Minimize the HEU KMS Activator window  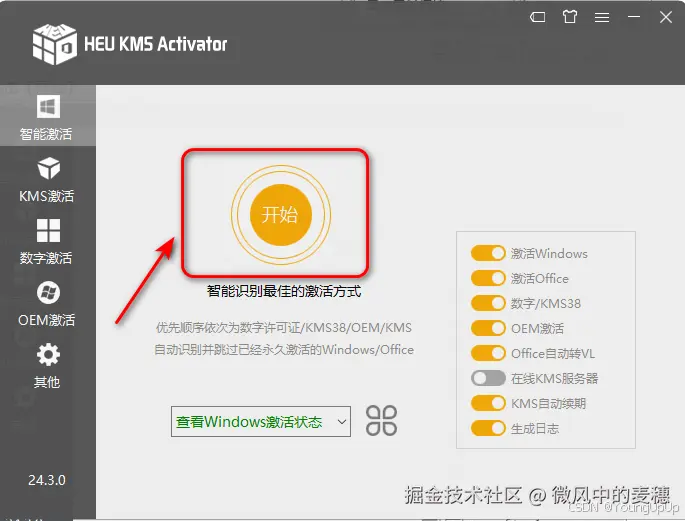(634, 17)
